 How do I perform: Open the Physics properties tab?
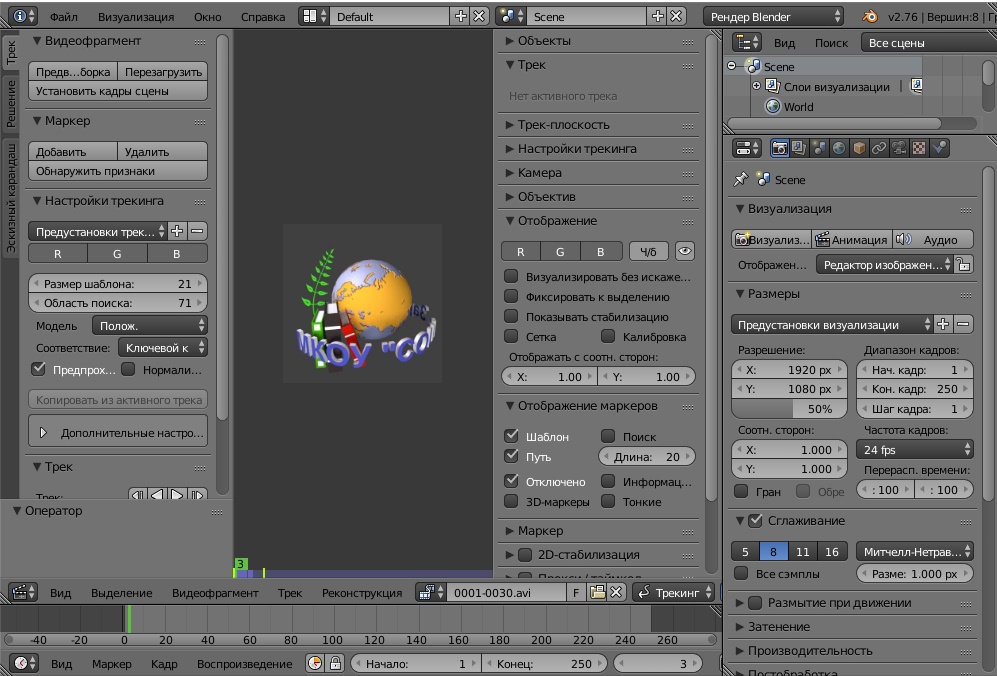(x=939, y=148)
